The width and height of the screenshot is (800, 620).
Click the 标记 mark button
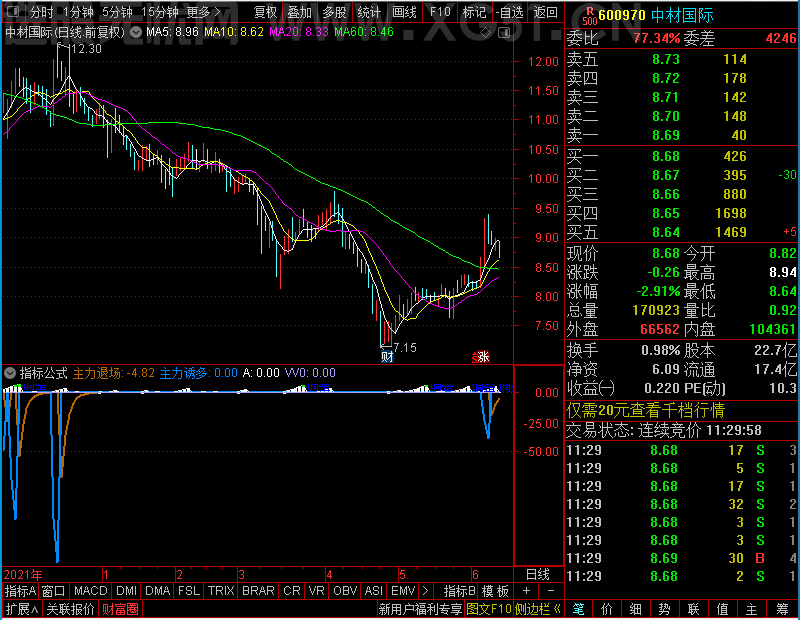(474, 12)
